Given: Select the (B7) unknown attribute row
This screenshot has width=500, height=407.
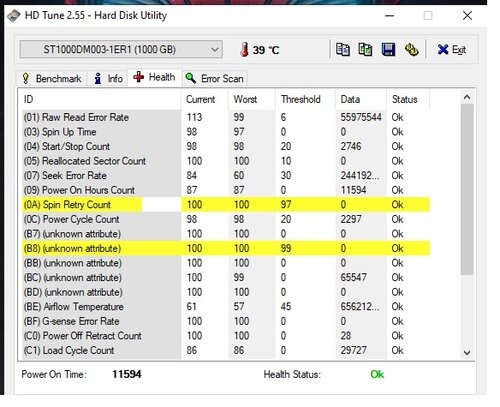Looking at the screenshot, I should point(226,234).
